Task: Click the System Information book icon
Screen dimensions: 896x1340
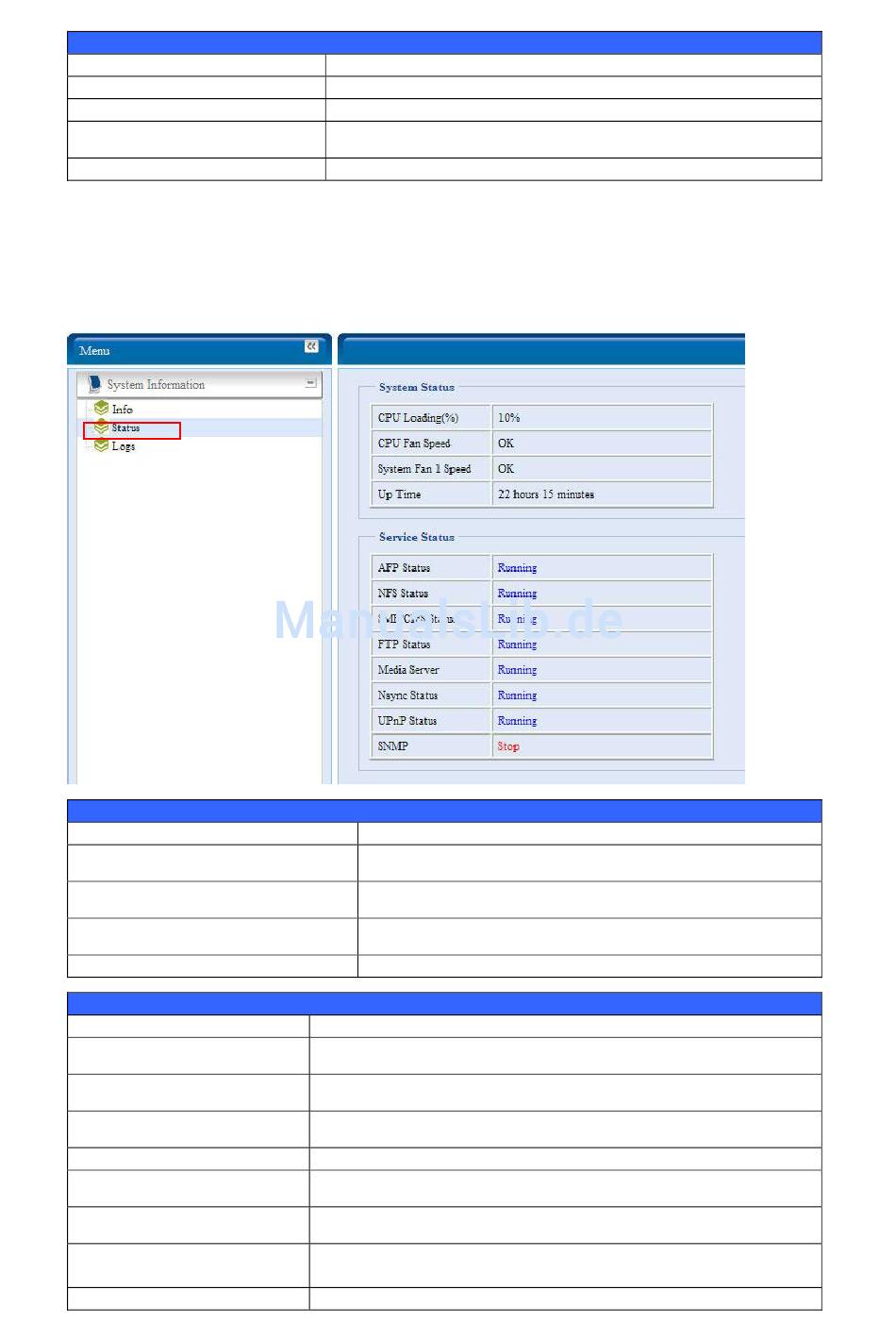Action: pyautogui.click(x=94, y=385)
